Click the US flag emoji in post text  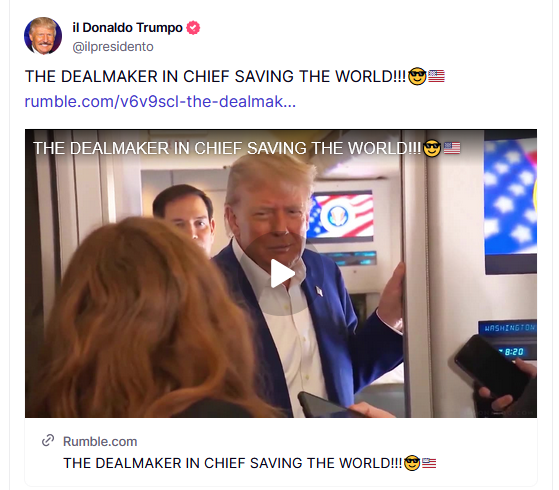(x=436, y=76)
